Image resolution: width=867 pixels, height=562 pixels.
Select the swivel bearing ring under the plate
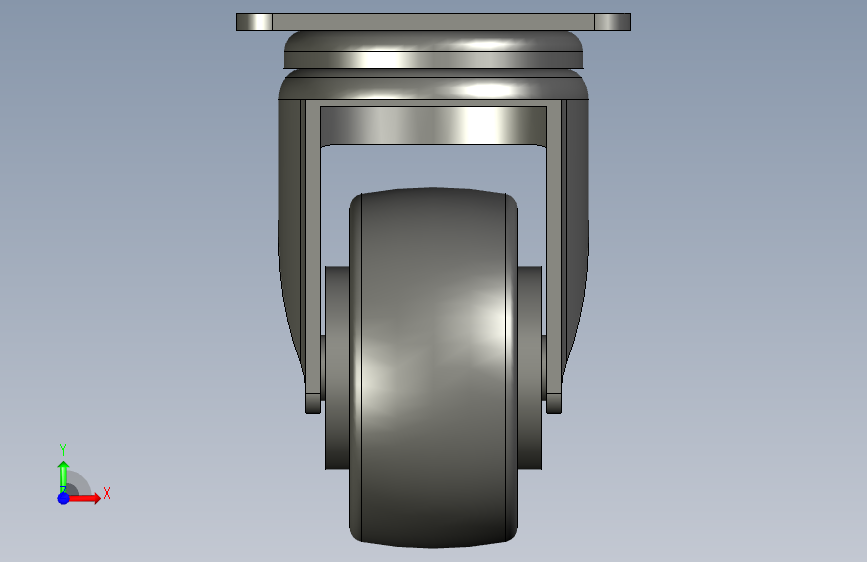tap(433, 50)
